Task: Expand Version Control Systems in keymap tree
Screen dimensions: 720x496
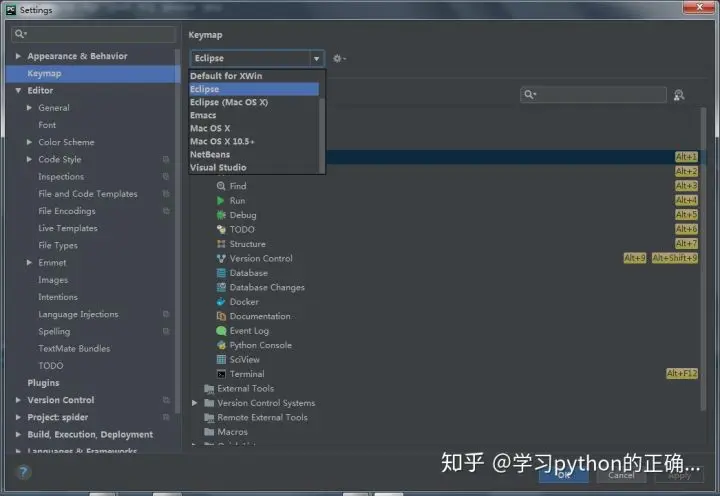Action: [x=195, y=403]
